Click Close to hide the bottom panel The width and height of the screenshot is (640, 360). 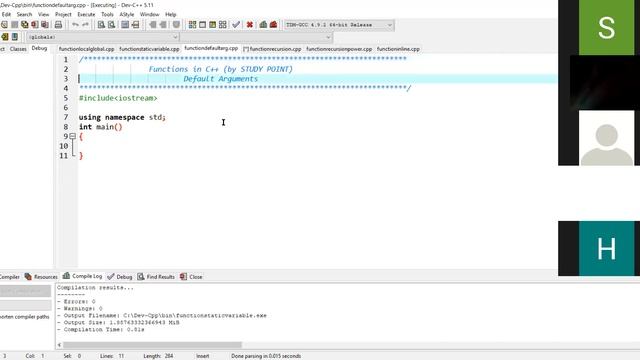click(191, 277)
